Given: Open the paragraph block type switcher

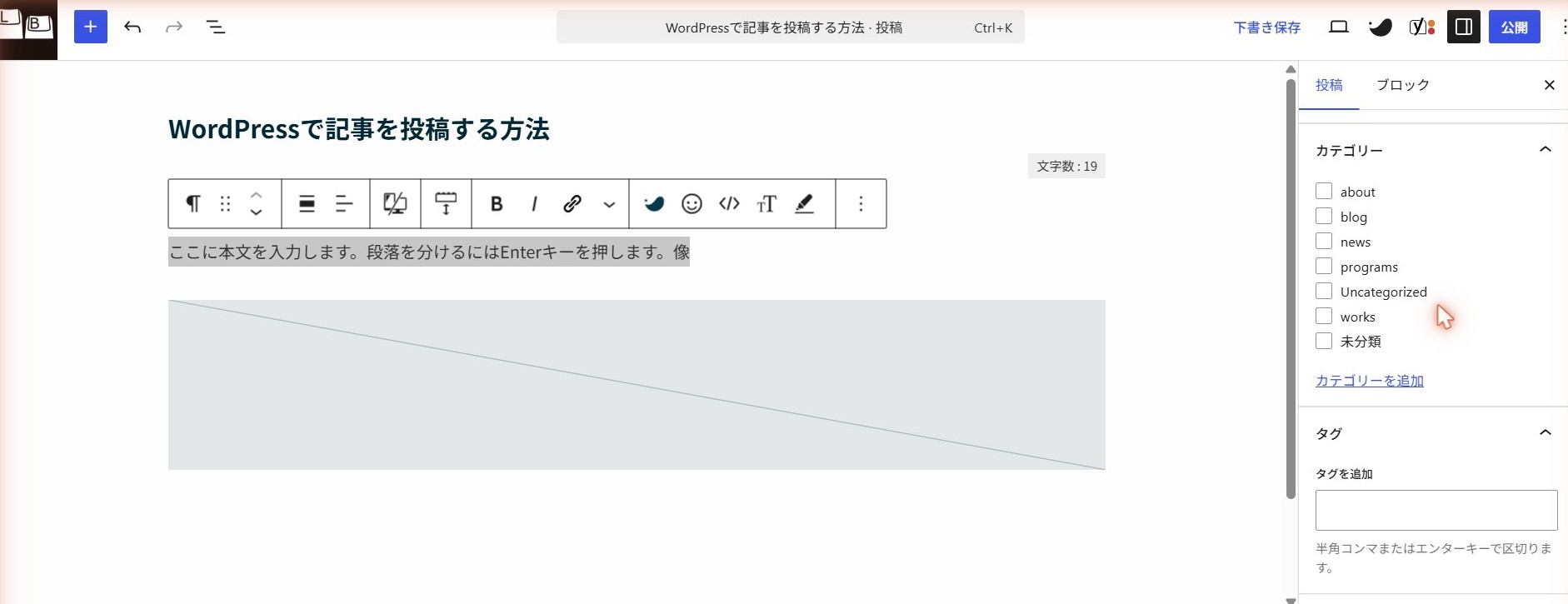Looking at the screenshot, I should point(193,203).
